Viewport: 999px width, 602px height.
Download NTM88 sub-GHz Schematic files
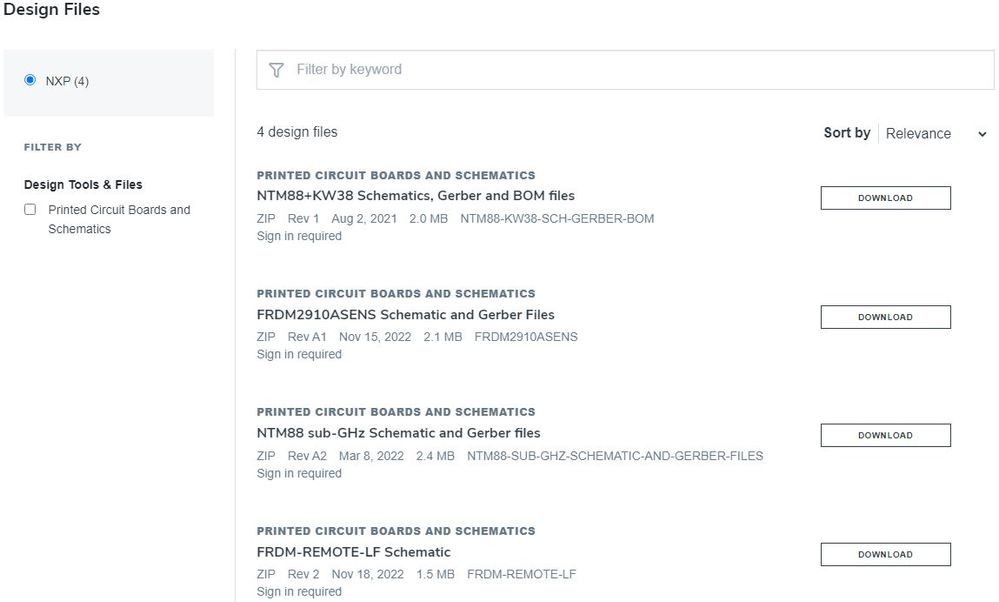pyautogui.click(x=885, y=435)
